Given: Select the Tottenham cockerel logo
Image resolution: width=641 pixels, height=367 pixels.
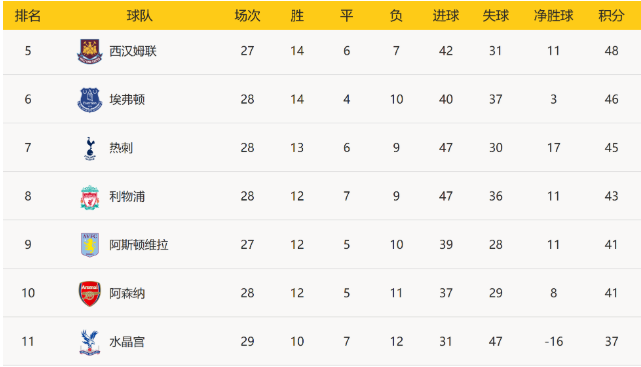Looking at the screenshot, I should tap(90, 148).
